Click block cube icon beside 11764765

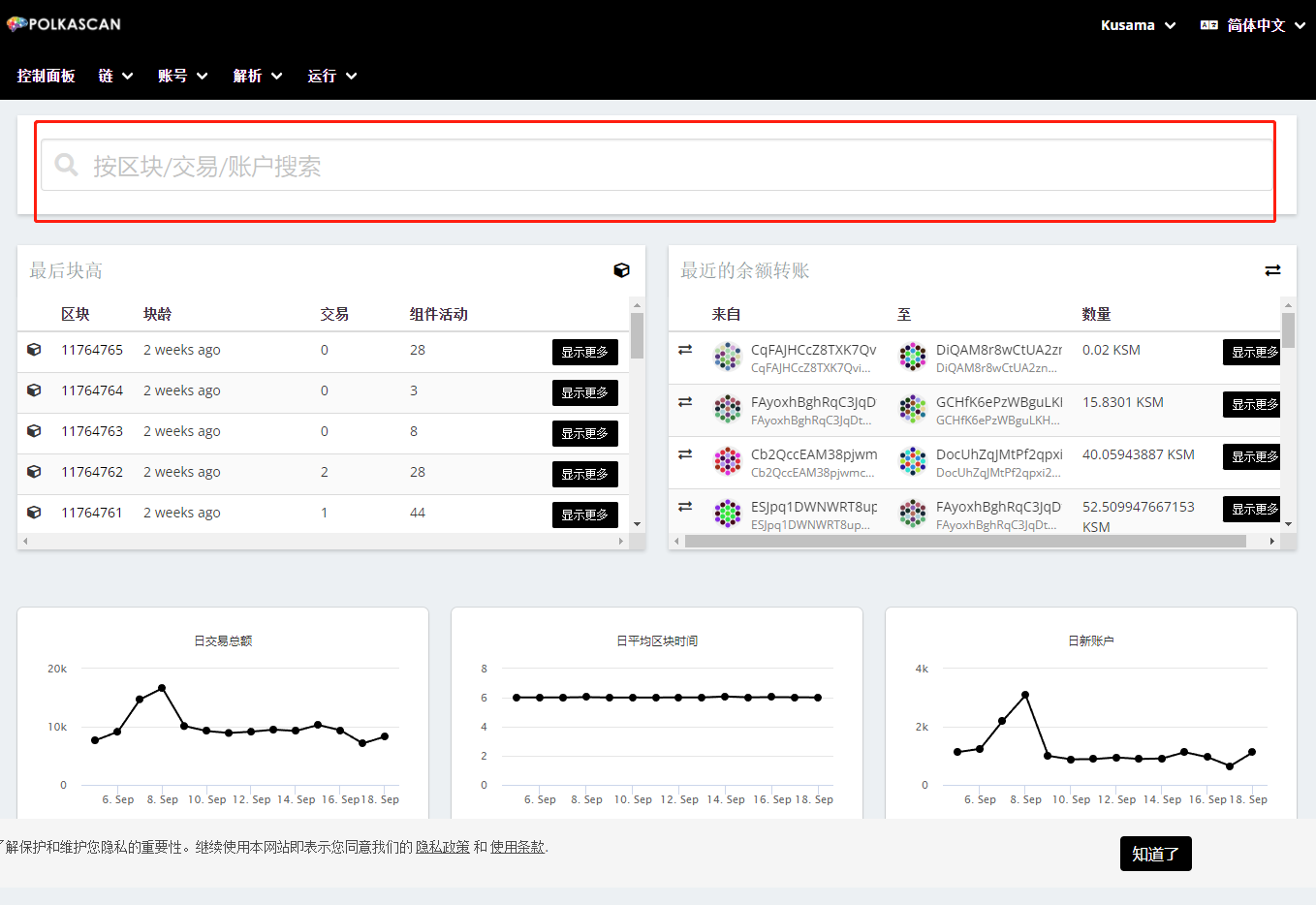(x=34, y=350)
